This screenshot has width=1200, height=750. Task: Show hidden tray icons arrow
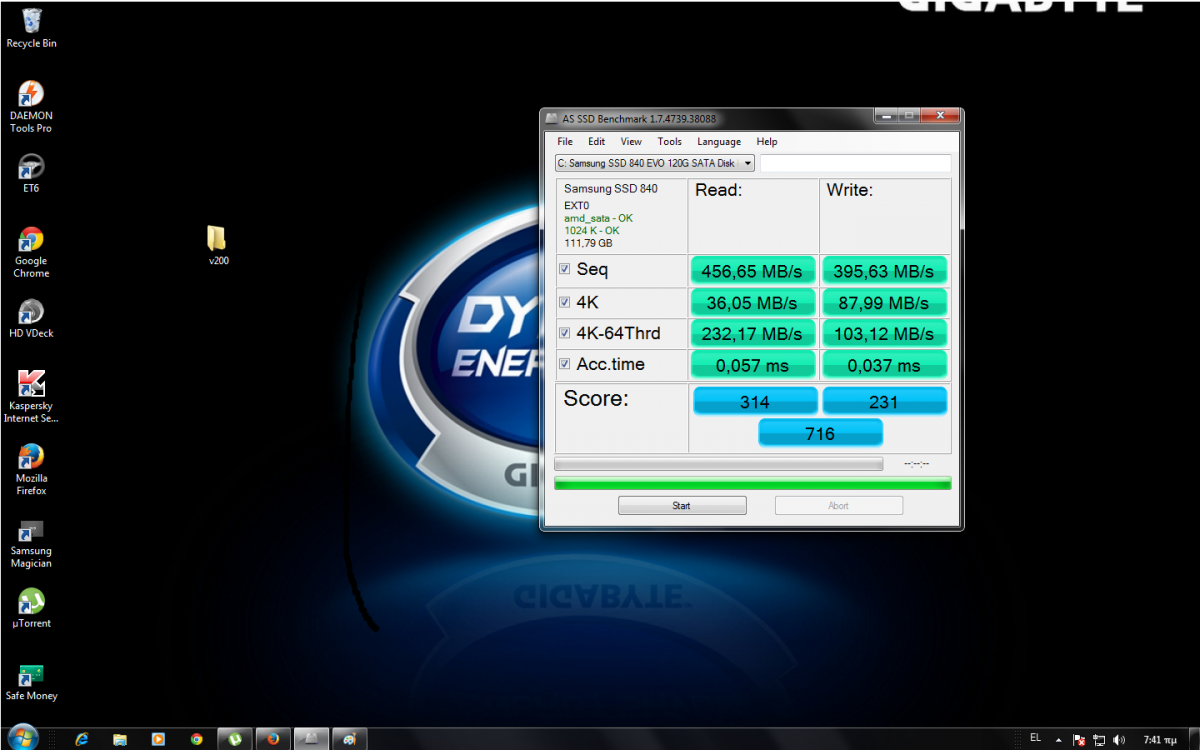point(1059,740)
